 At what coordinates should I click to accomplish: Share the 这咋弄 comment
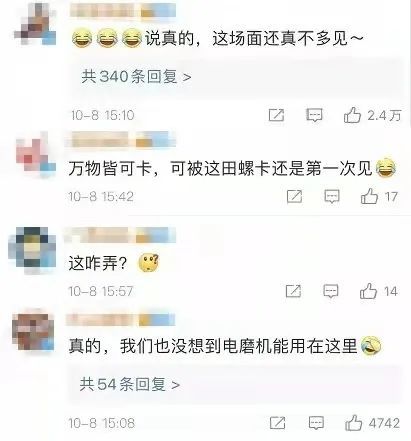click(294, 291)
